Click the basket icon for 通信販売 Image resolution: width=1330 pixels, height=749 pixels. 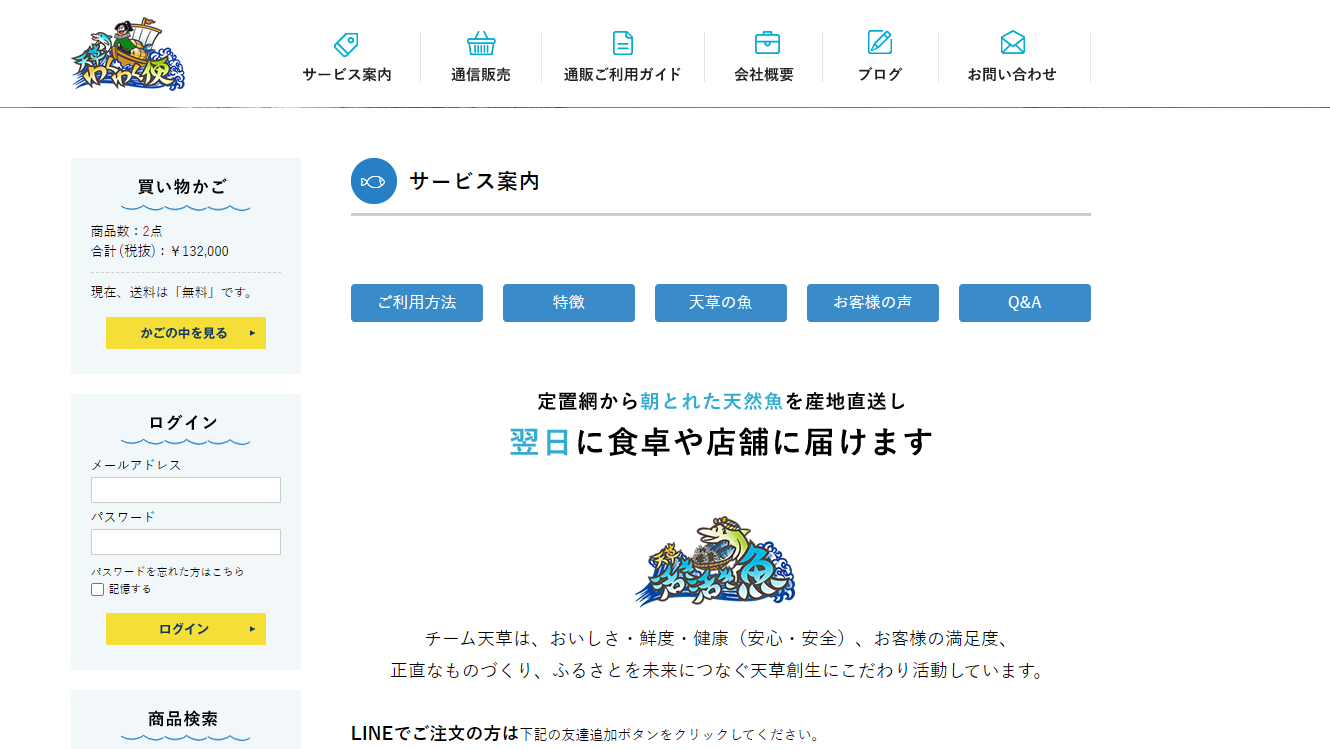click(481, 44)
